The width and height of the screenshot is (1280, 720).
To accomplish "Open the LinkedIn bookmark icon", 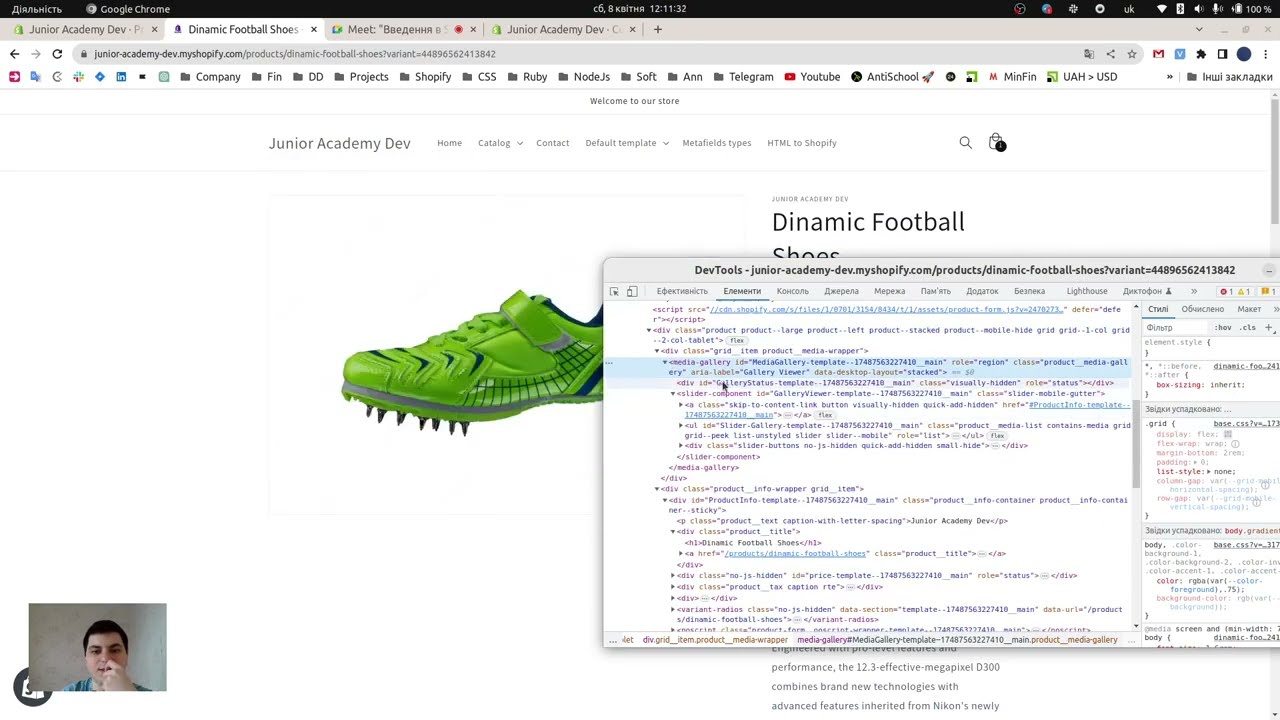I will [x=121, y=77].
